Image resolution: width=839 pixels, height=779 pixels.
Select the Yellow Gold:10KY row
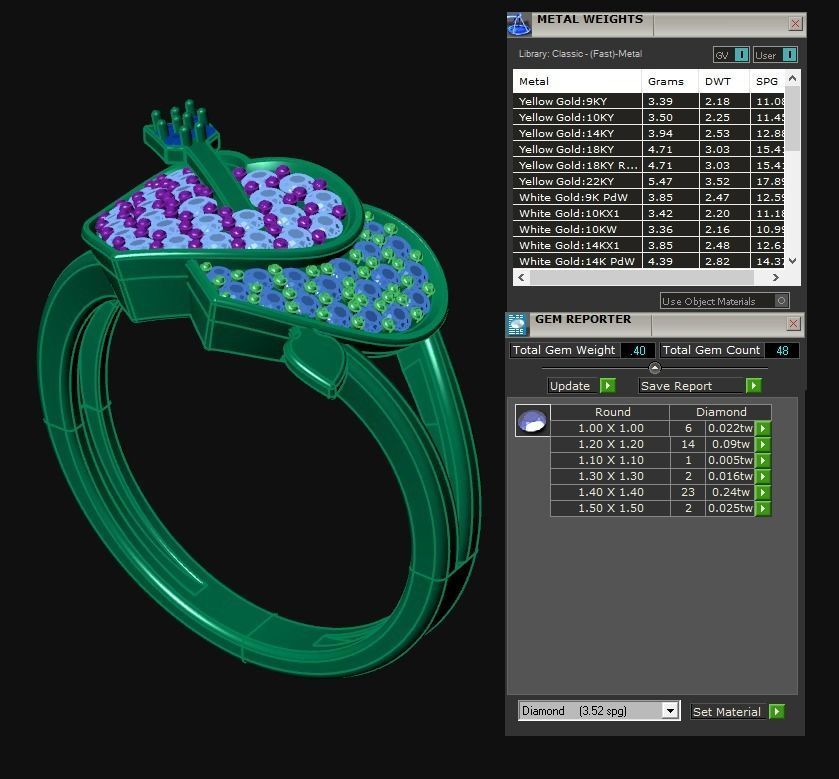649,117
